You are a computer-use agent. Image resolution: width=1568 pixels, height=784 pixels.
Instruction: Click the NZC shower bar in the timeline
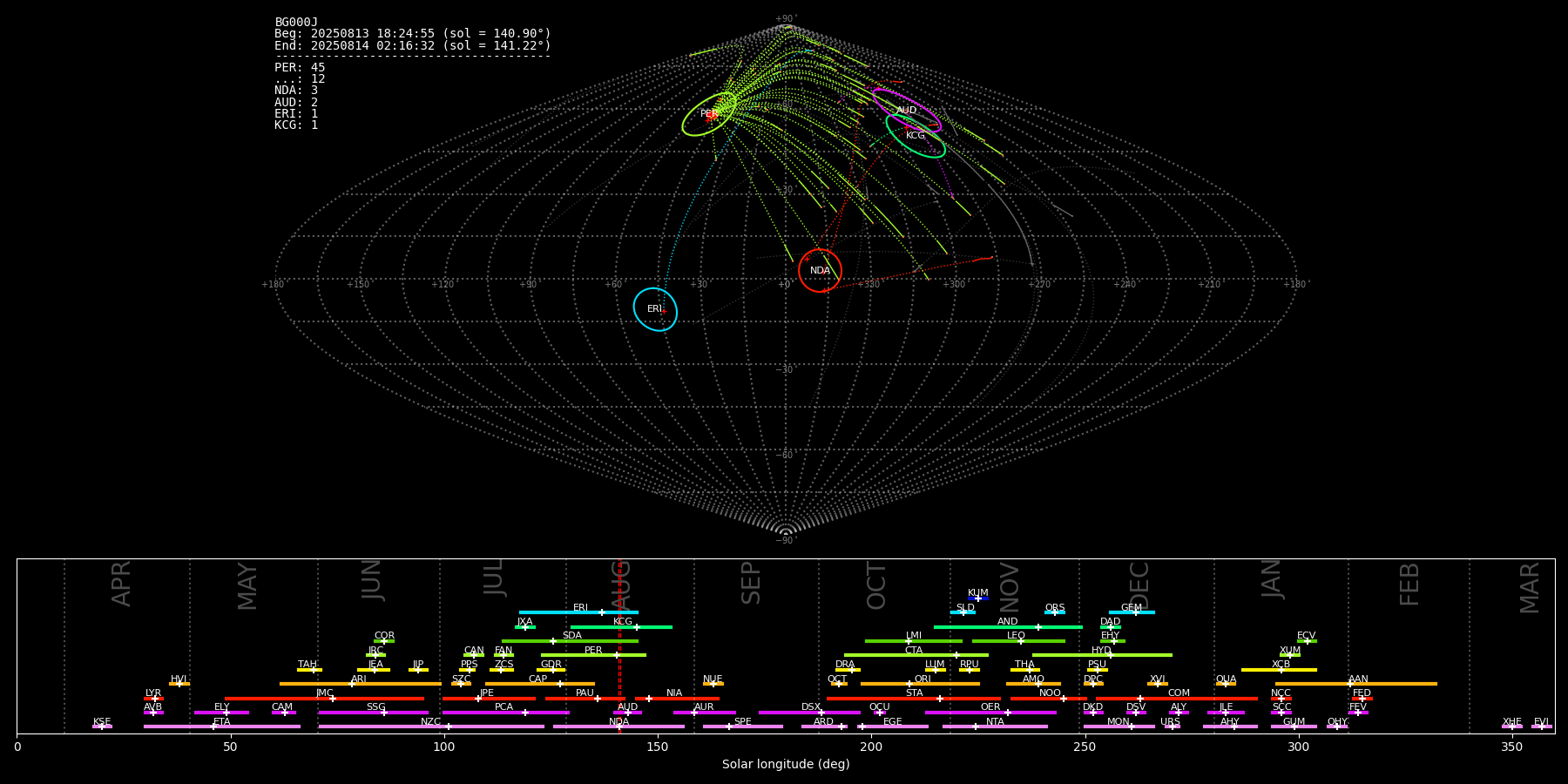431,727
